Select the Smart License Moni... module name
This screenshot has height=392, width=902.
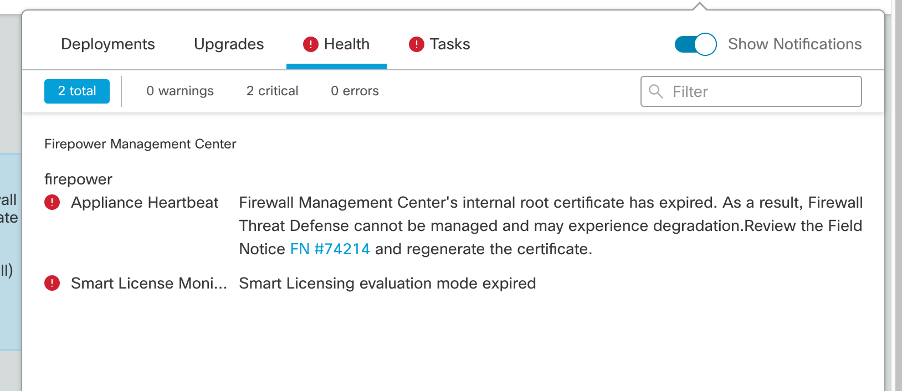pos(149,283)
